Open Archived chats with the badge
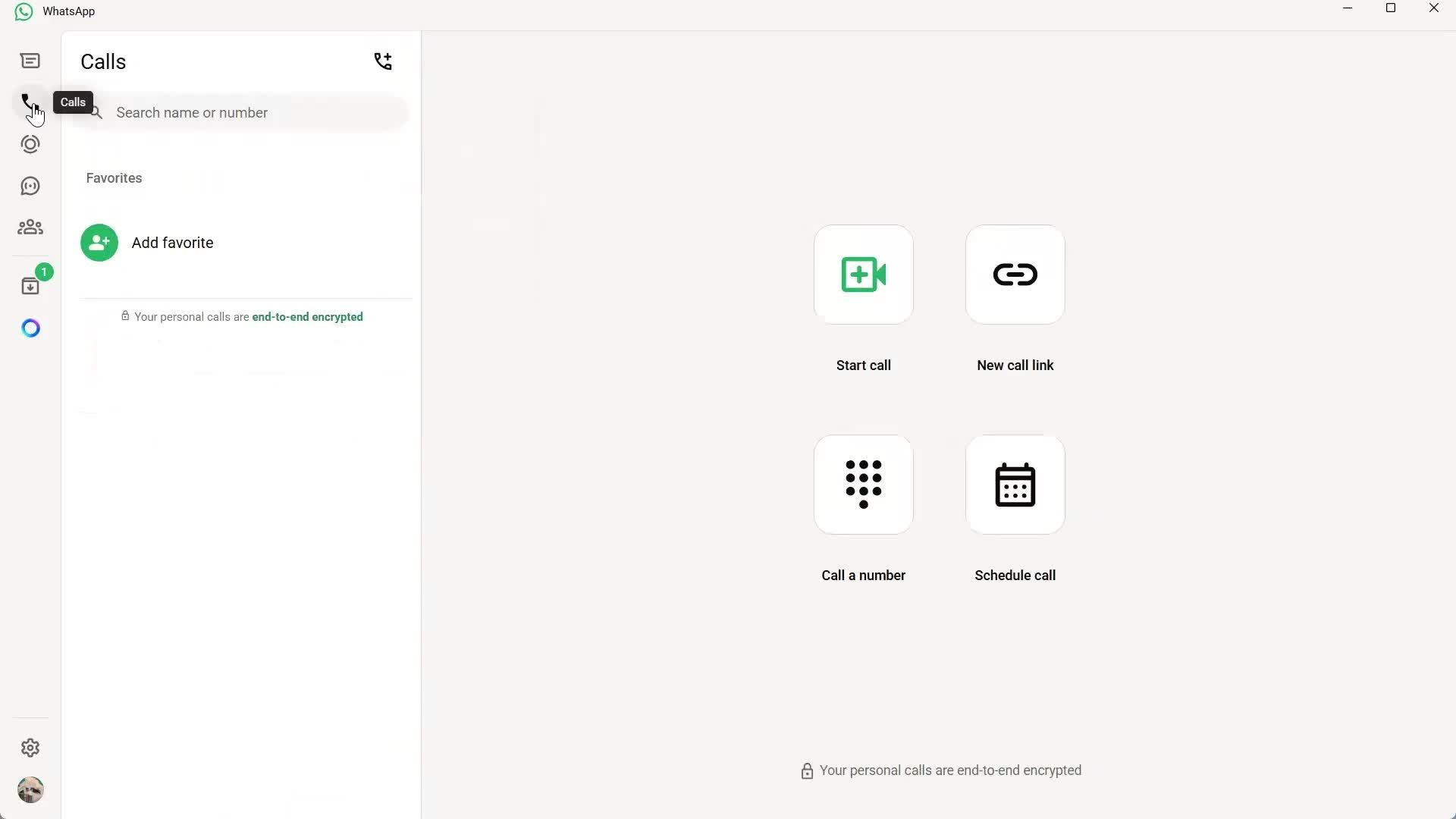The height and width of the screenshot is (819, 1456). point(30,285)
